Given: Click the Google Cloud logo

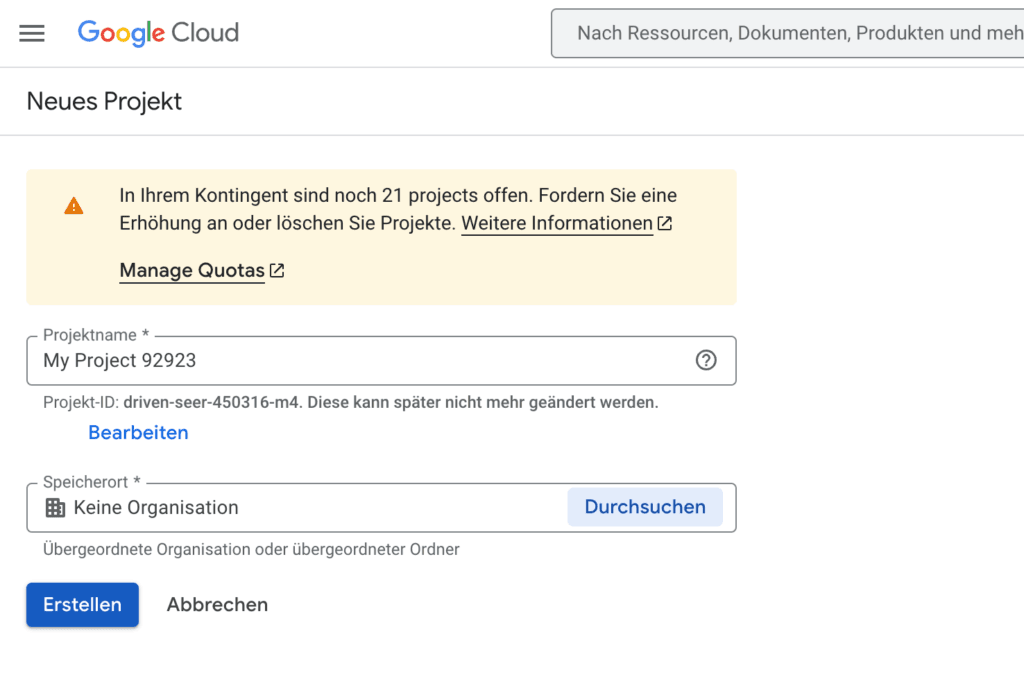Looking at the screenshot, I should [159, 33].
